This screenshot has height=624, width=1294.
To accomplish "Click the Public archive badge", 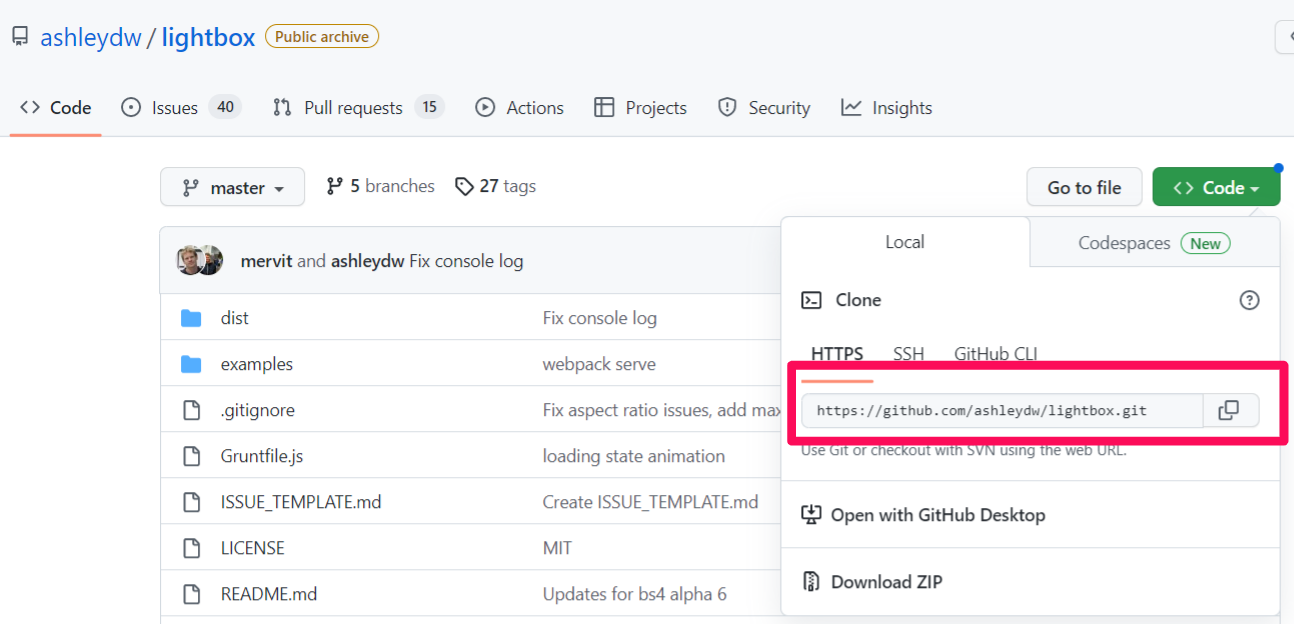I will [322, 37].
